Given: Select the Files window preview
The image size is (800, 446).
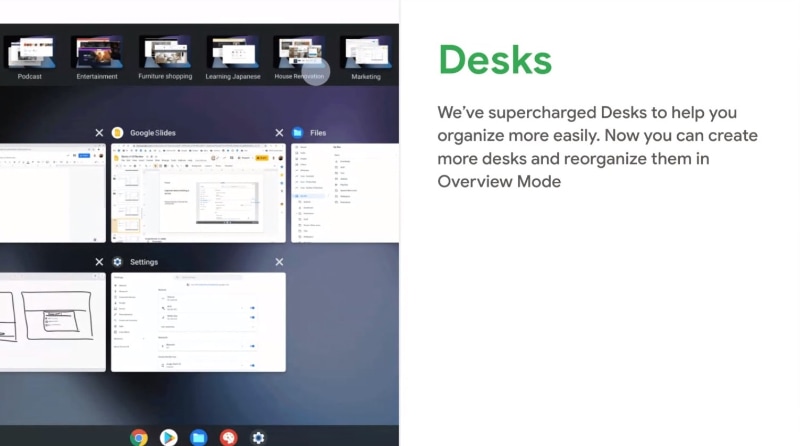Looking at the screenshot, I should (345, 193).
